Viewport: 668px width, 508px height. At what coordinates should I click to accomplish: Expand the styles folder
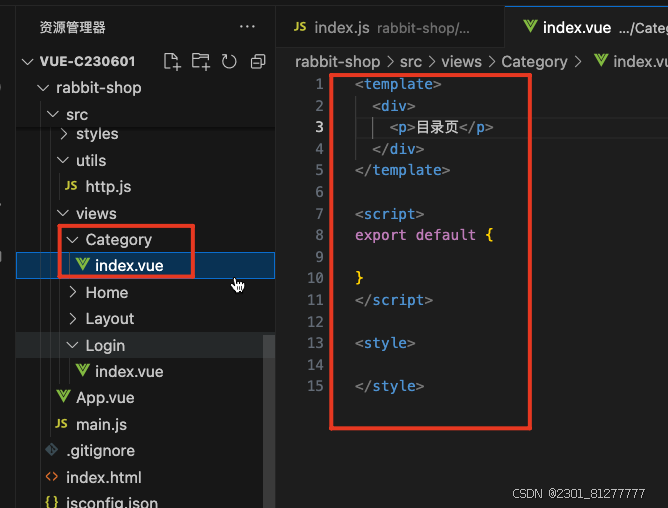pos(63,134)
